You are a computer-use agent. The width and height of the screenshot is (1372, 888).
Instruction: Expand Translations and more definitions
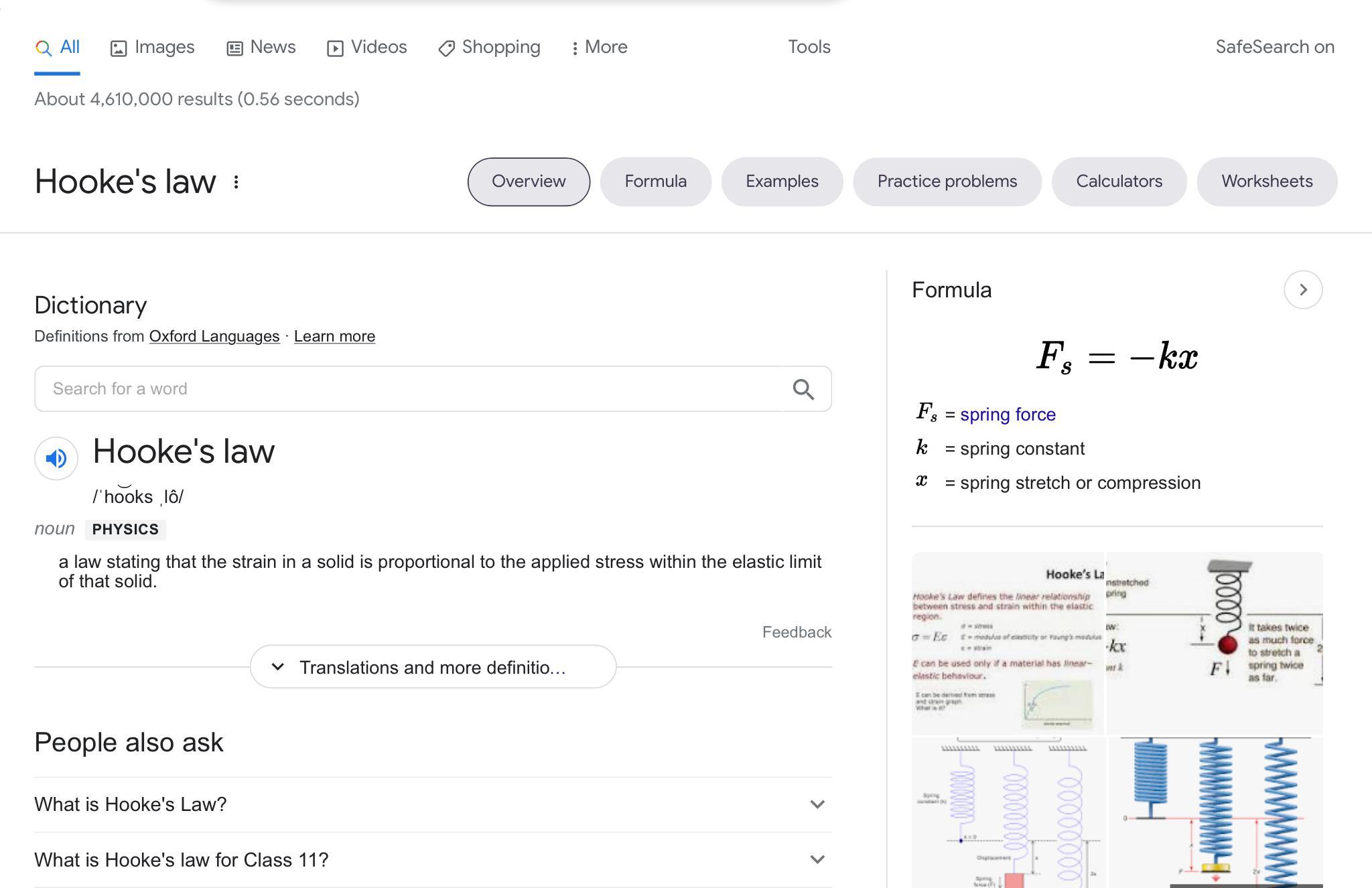433,667
